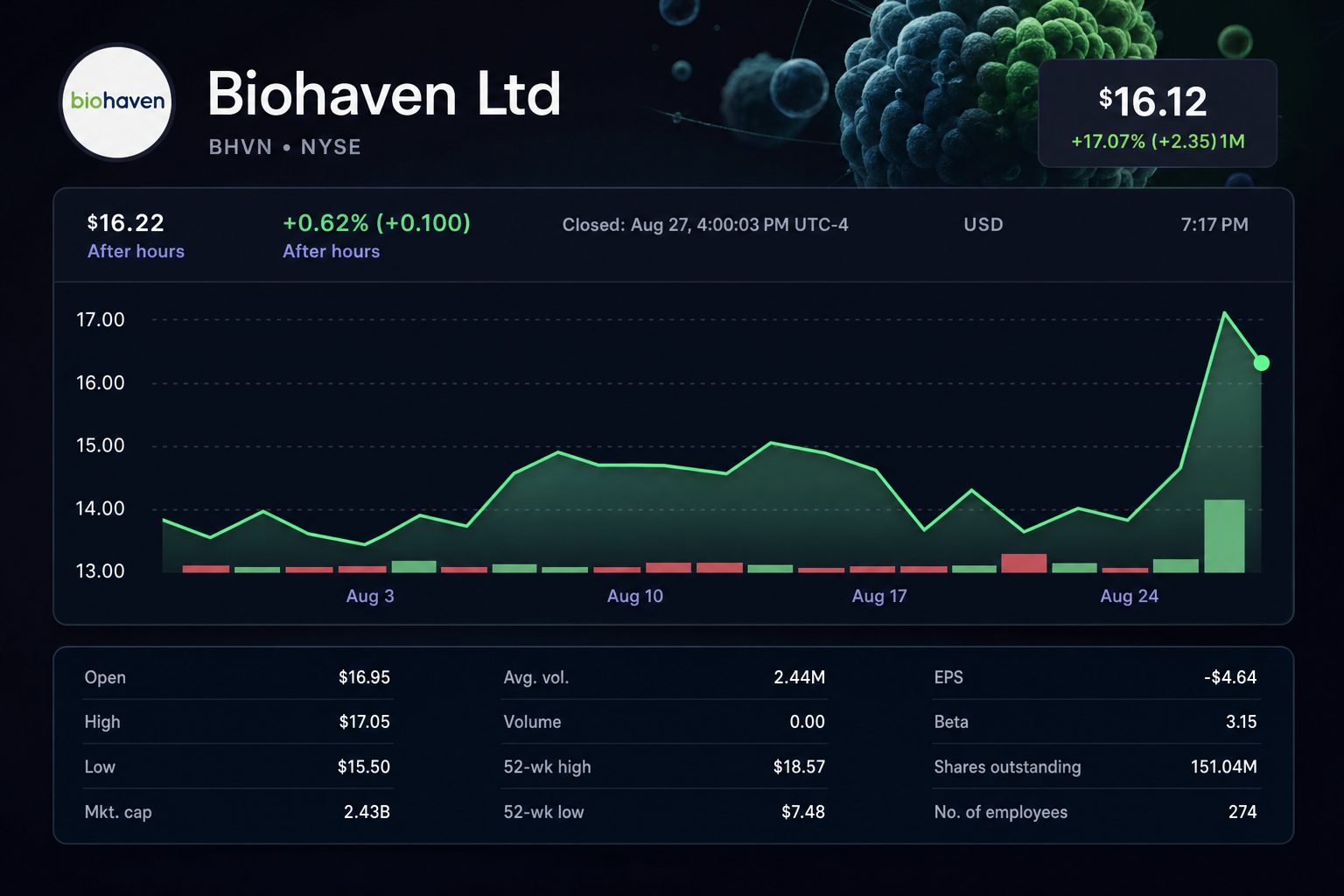Click the 17.00 y-axis label
The height and width of the screenshot is (896, 1344).
pos(101,319)
